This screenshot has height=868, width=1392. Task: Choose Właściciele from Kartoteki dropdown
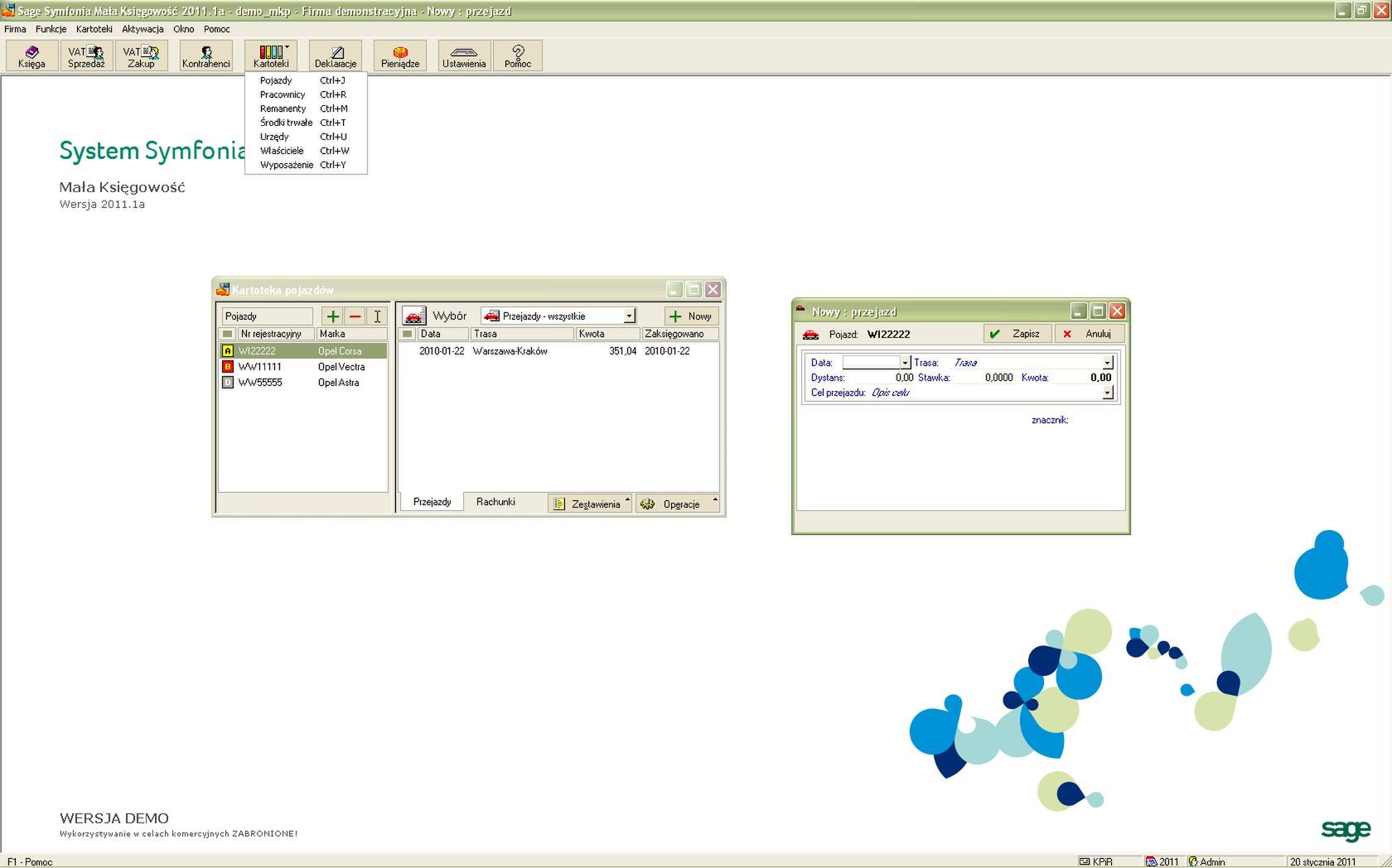pos(306,151)
